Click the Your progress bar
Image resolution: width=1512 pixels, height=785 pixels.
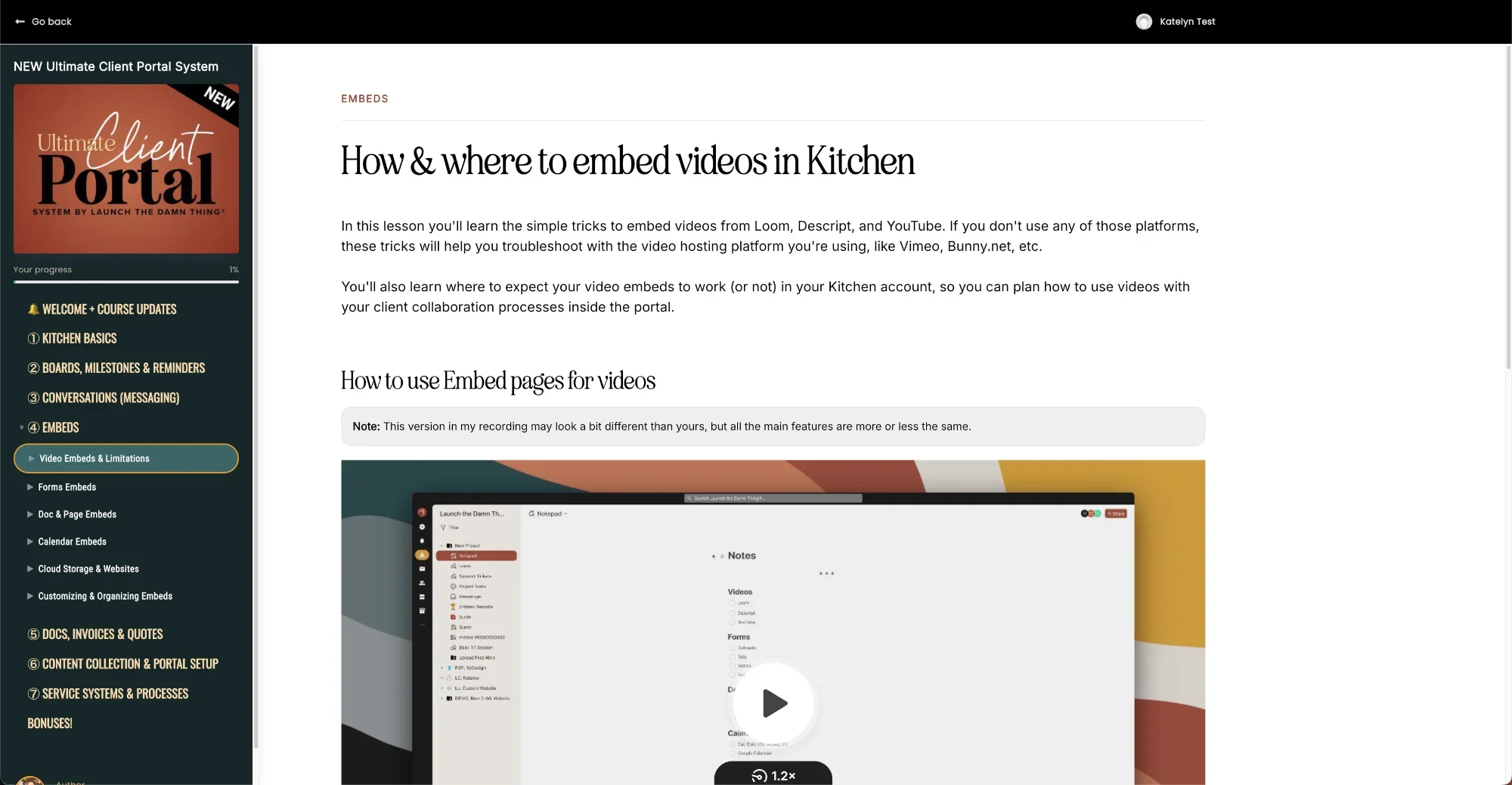pyautogui.click(x=126, y=283)
